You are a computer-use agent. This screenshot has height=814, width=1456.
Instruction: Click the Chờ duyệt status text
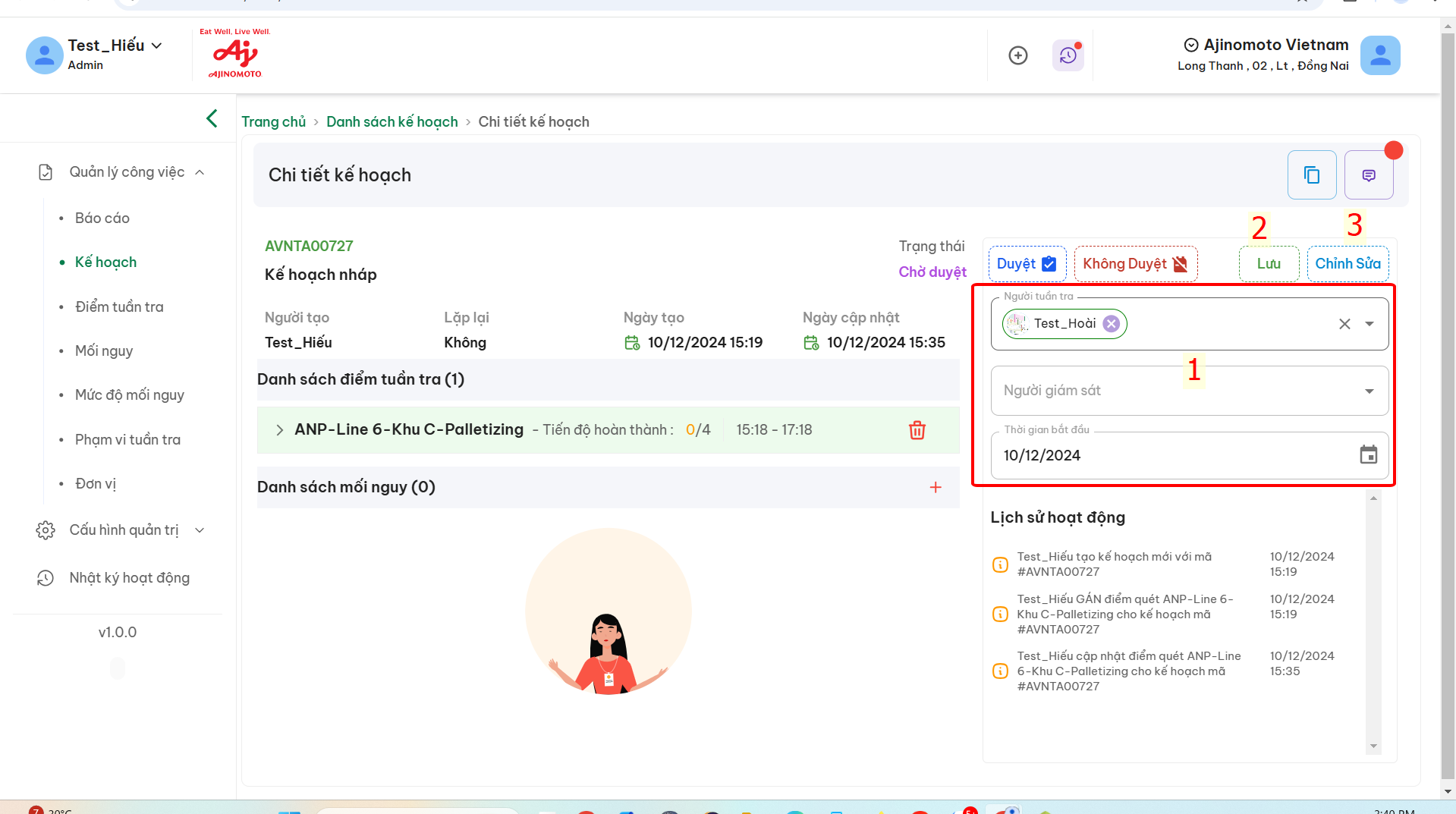point(932,272)
